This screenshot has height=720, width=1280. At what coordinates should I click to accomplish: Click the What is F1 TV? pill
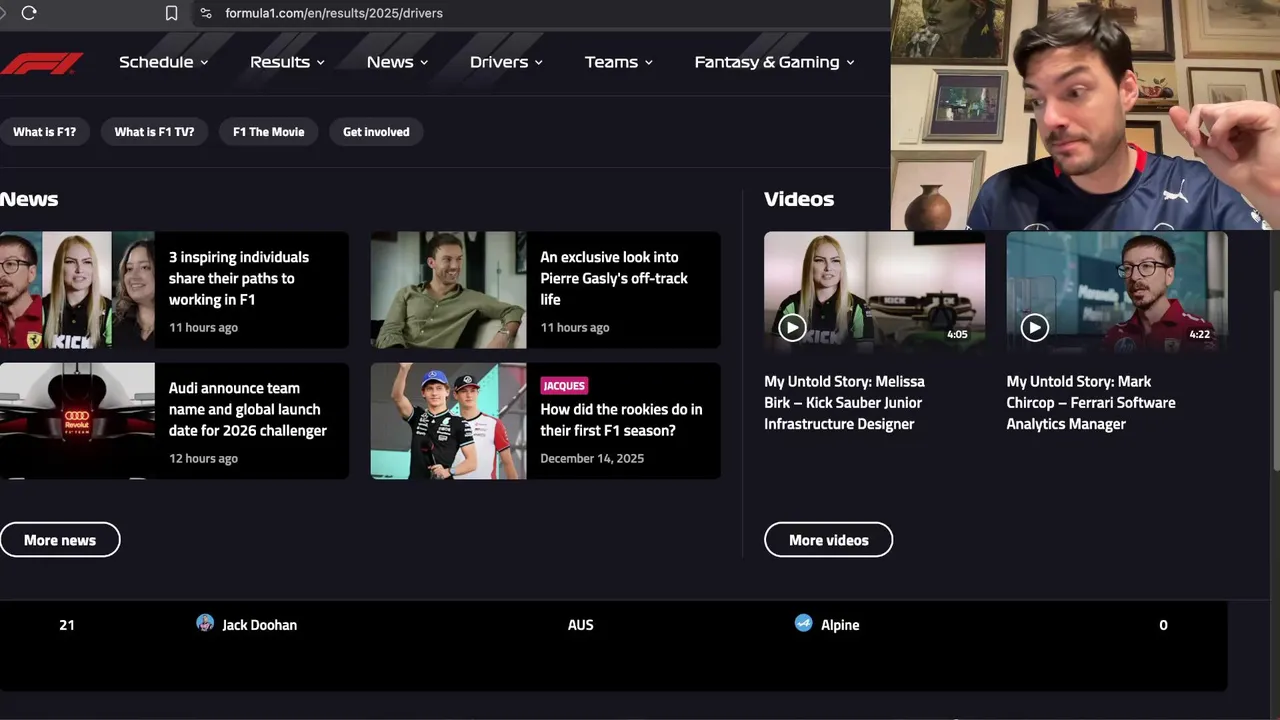154,132
